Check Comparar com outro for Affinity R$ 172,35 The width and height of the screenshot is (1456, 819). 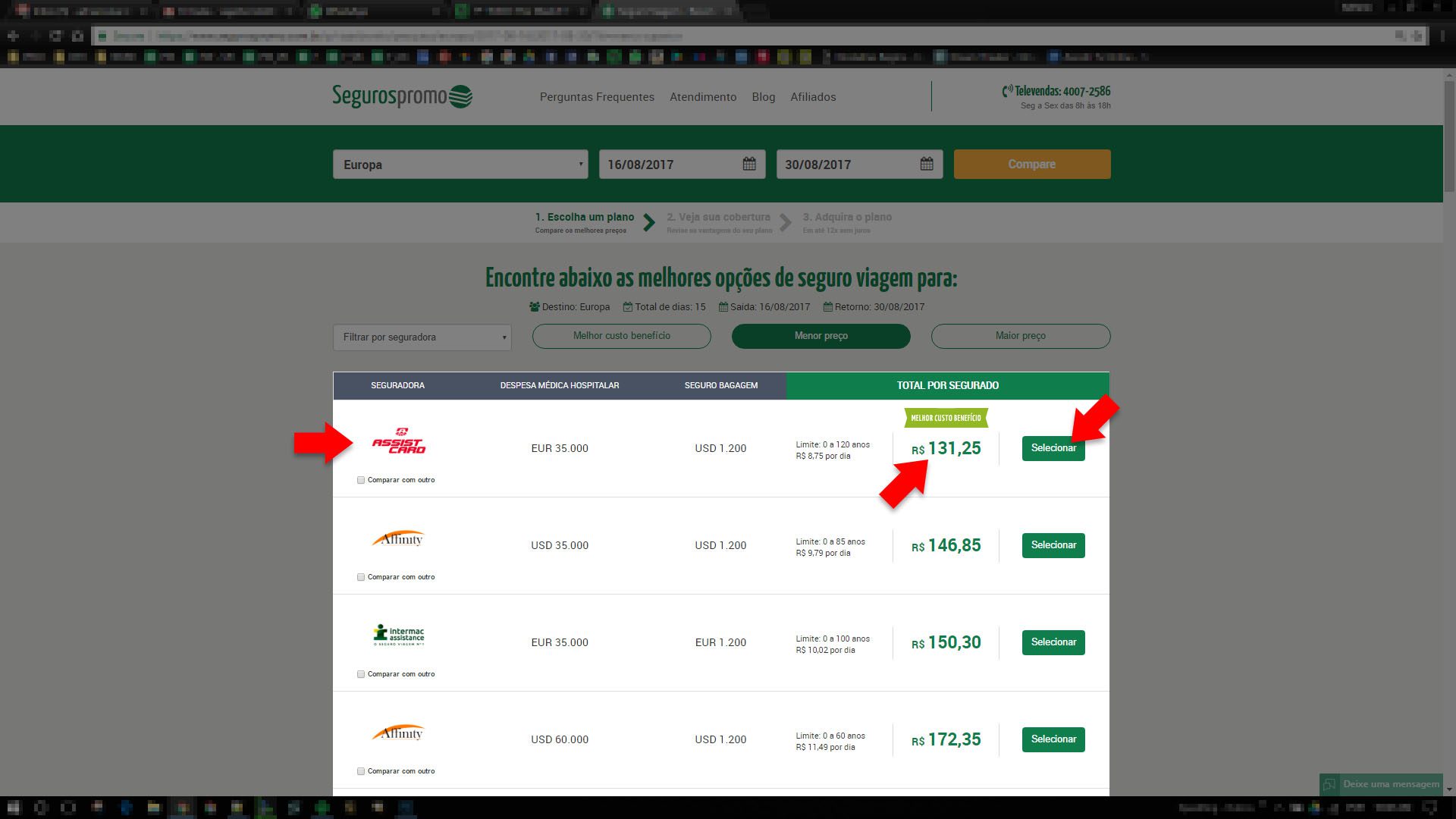[x=361, y=771]
